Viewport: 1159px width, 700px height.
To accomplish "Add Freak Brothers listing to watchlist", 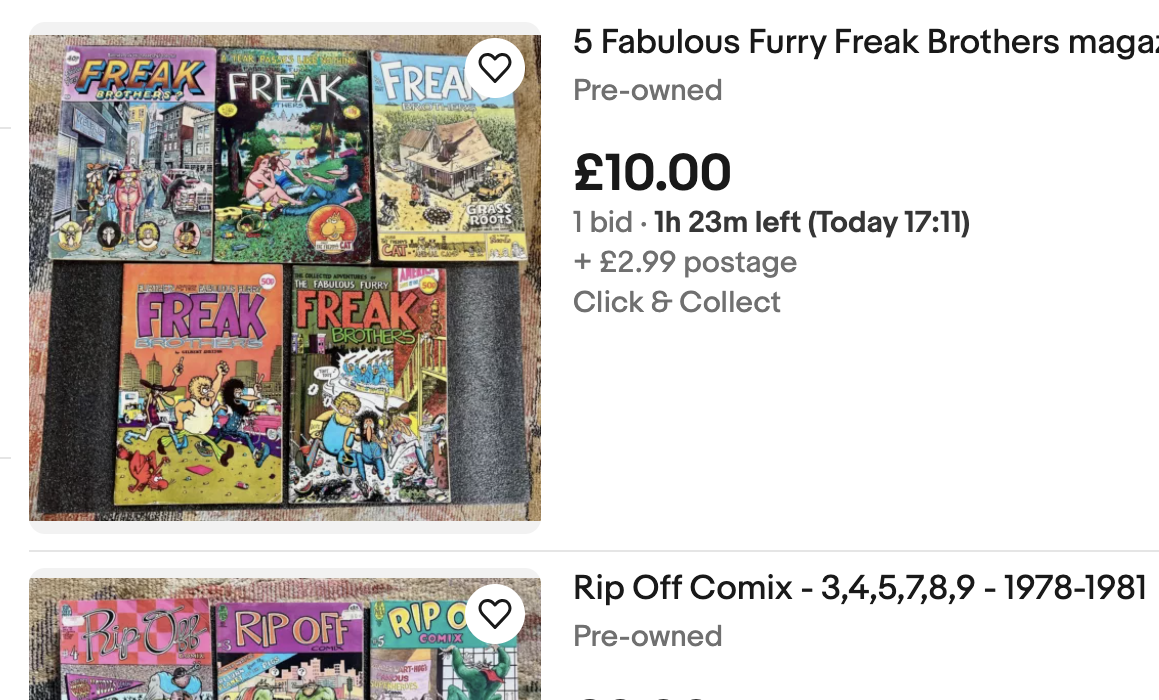I will (x=495, y=68).
